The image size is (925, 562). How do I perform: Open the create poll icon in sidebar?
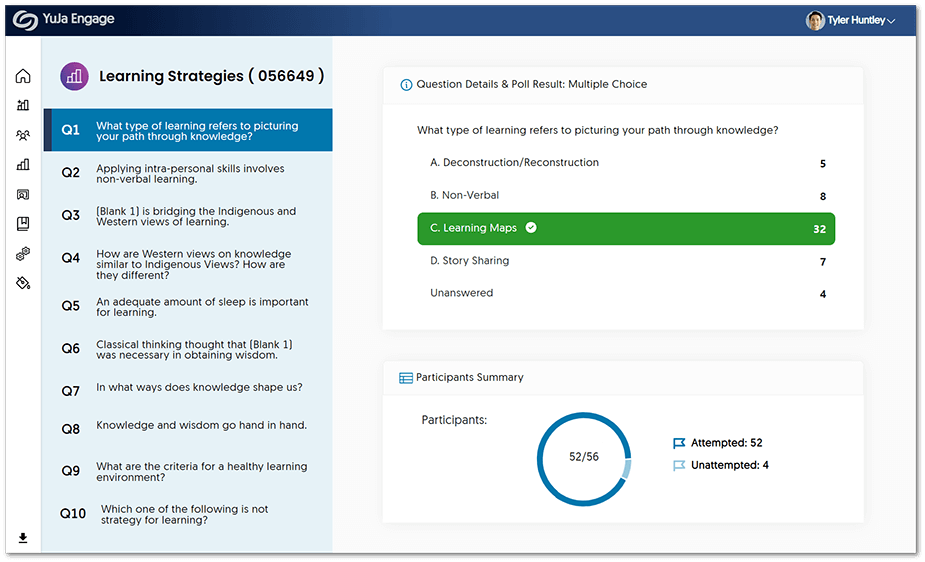(x=23, y=105)
